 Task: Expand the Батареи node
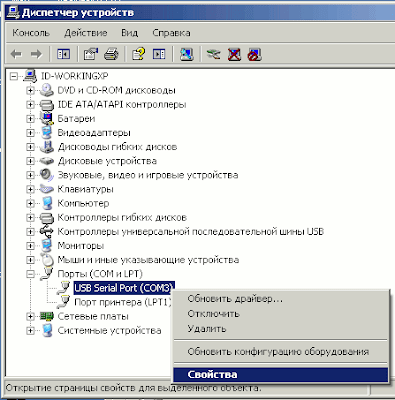[30, 119]
